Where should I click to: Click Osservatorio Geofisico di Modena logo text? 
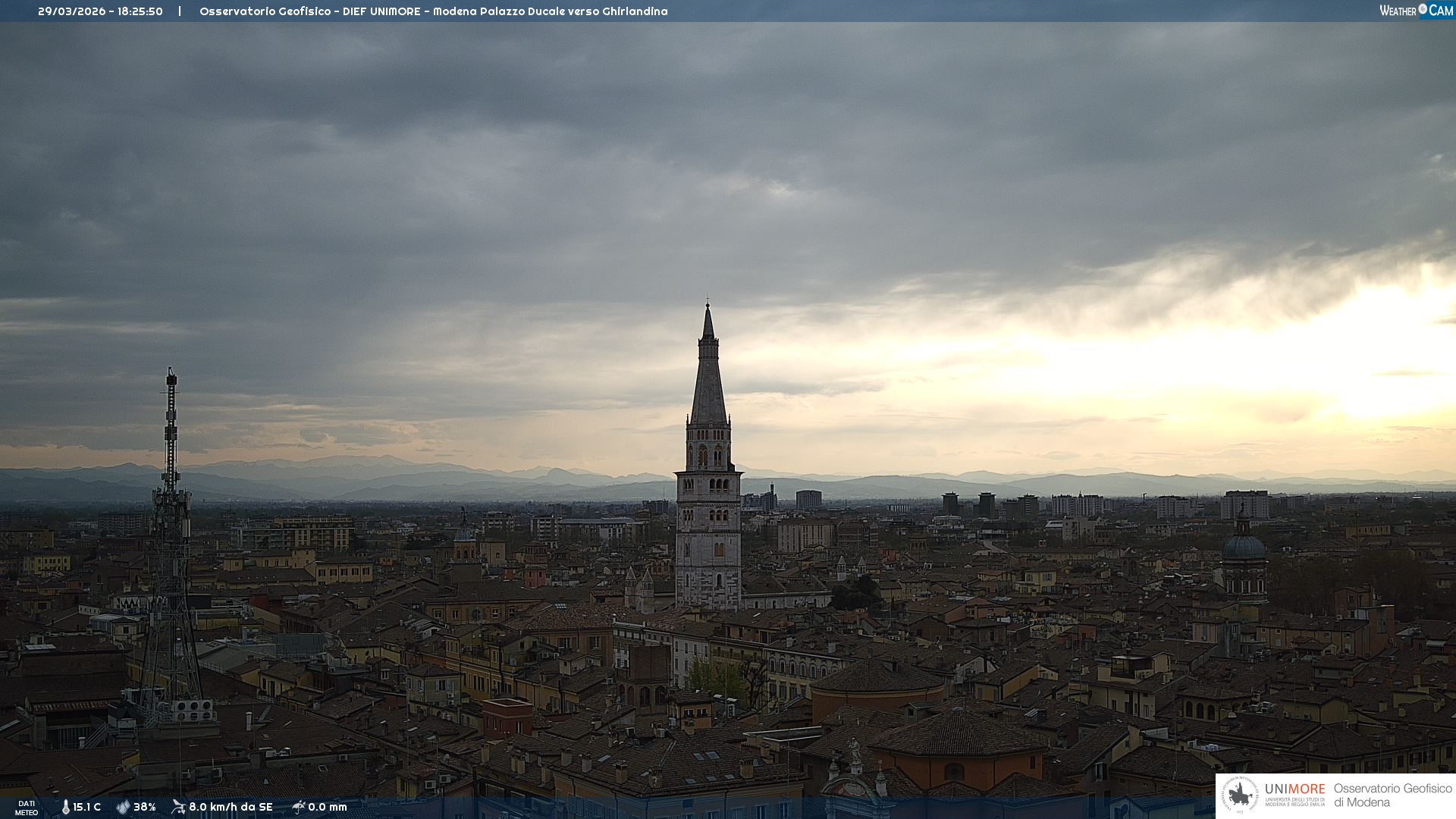click(1392, 795)
